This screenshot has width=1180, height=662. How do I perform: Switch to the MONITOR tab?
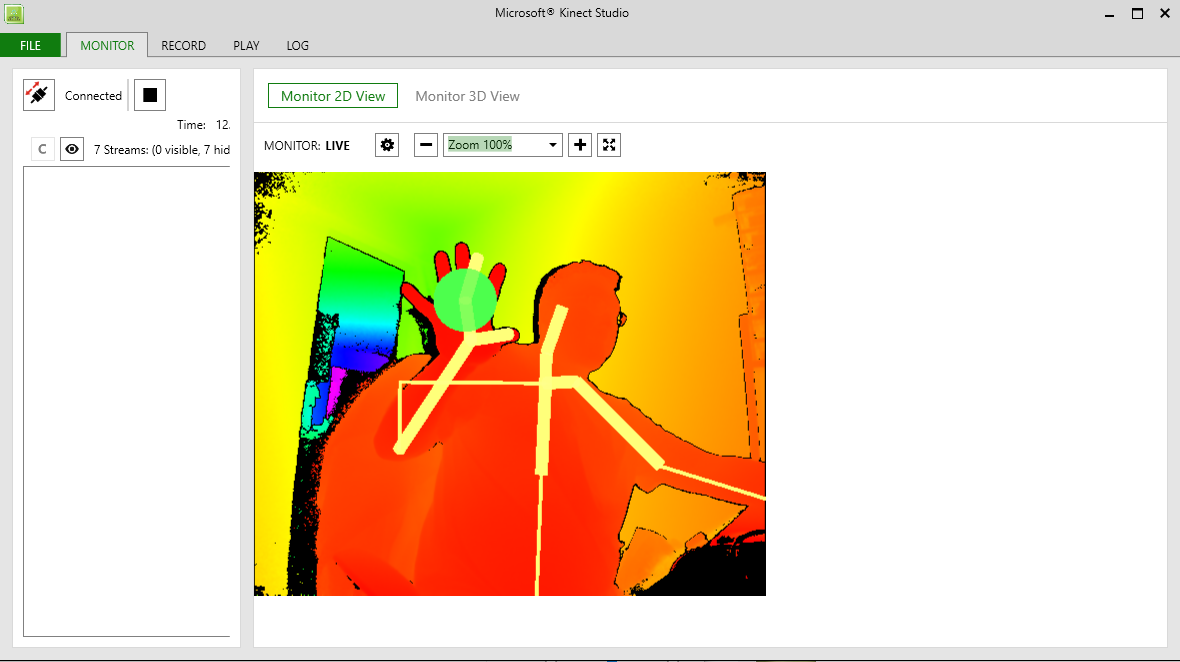pyautogui.click(x=107, y=45)
